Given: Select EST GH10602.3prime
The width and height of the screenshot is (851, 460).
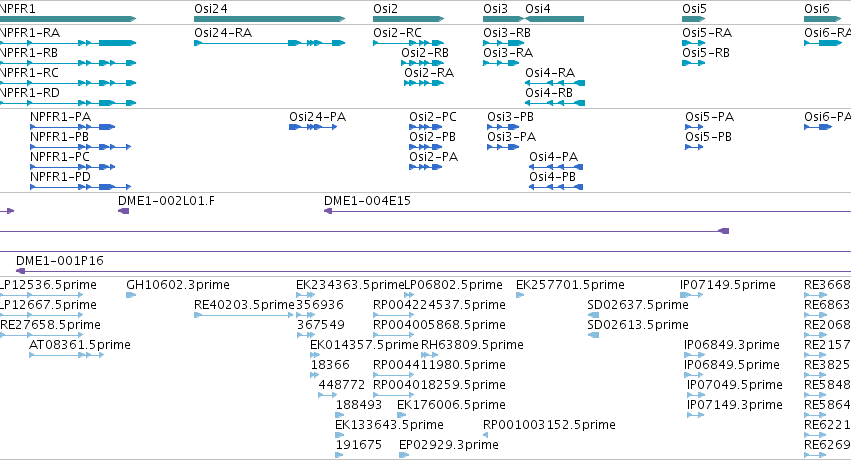Looking at the screenshot, I should (x=131, y=295).
